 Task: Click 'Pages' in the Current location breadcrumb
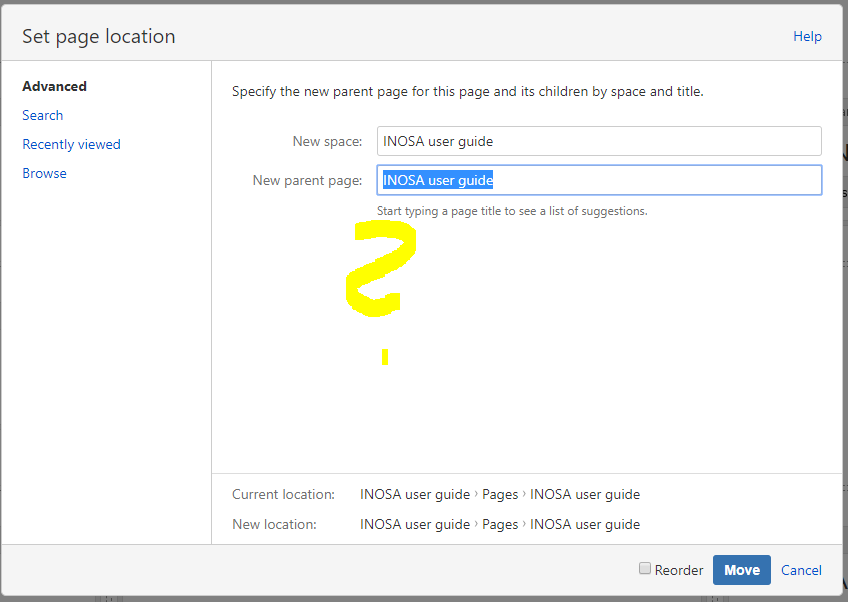tap(500, 494)
